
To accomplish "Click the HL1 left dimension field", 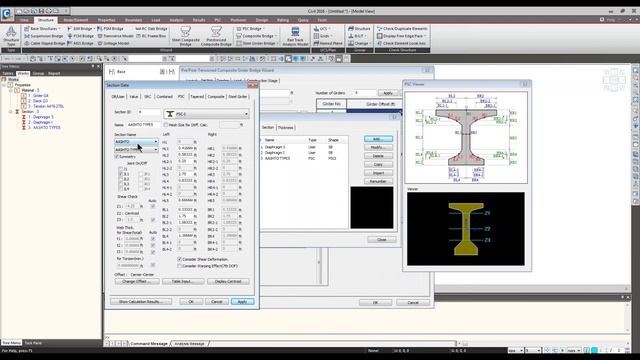I will tap(185, 148).
